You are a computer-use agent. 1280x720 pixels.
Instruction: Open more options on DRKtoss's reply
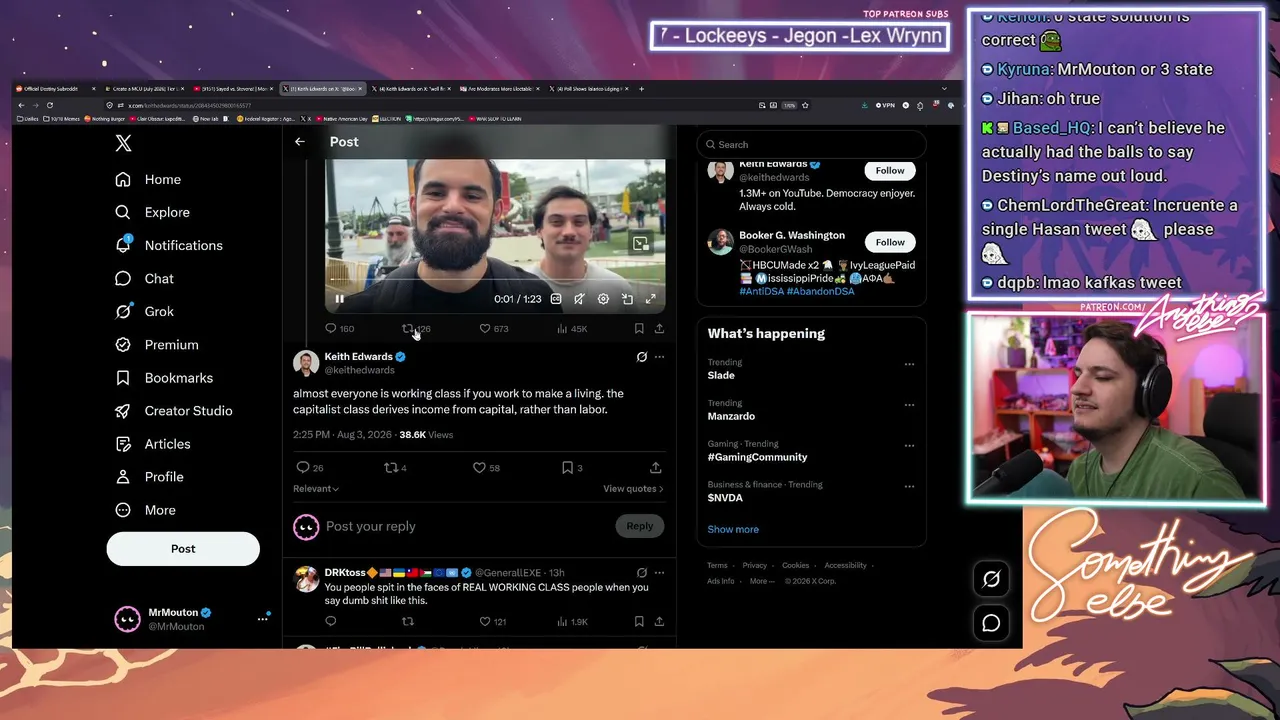(659, 573)
